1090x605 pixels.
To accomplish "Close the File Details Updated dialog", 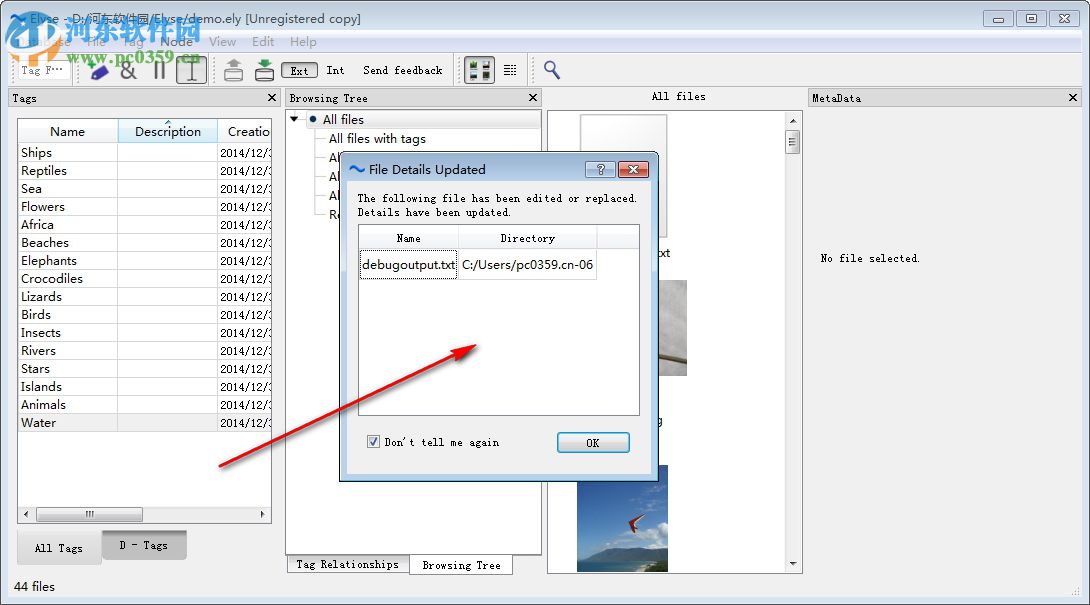I will (633, 170).
